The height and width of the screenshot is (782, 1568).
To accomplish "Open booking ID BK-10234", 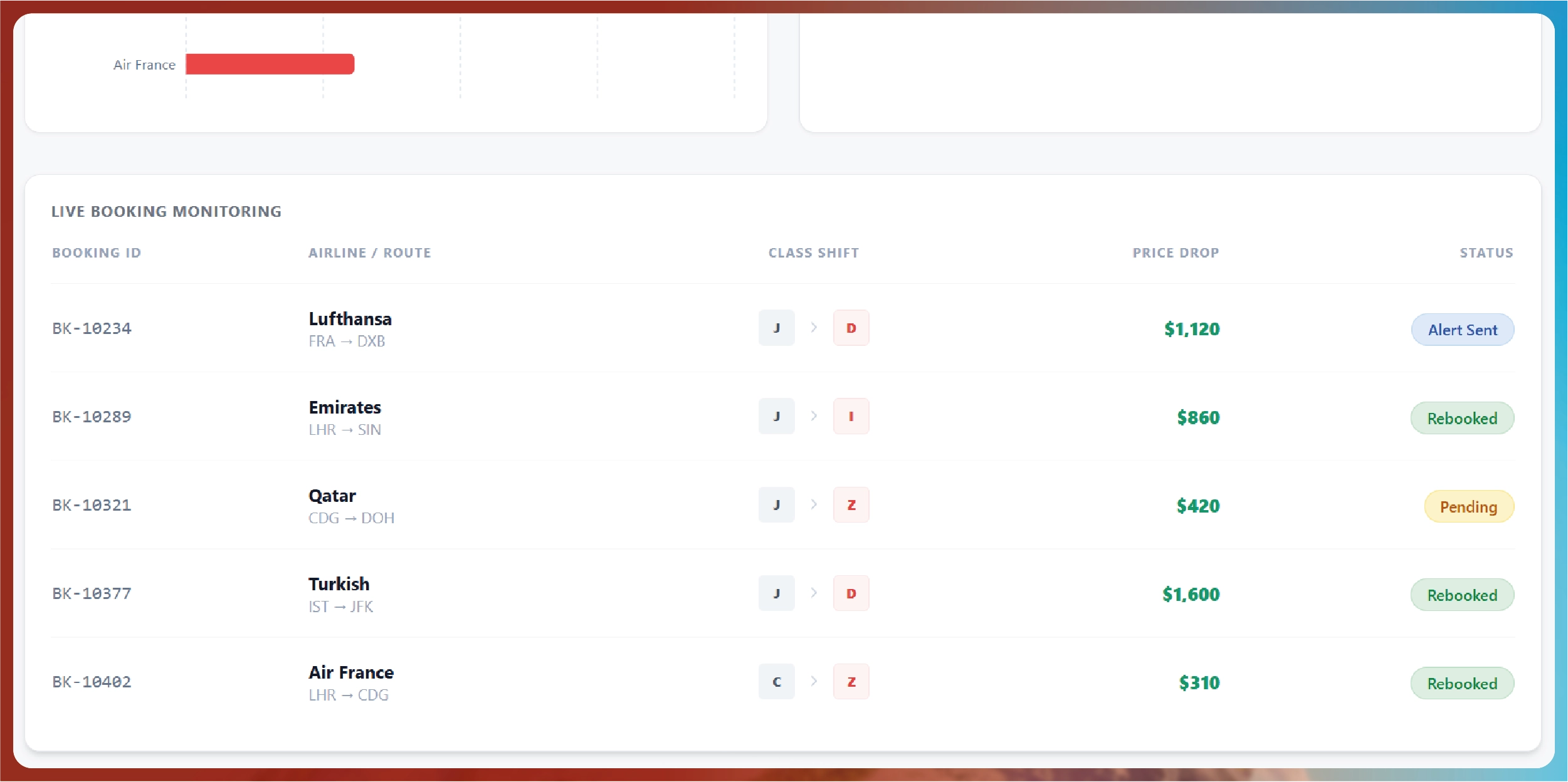I will (92, 328).
